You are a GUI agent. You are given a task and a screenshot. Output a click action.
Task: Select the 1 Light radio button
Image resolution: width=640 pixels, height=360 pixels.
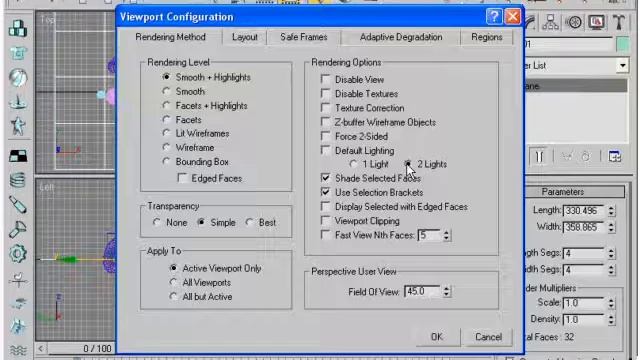[353, 164]
